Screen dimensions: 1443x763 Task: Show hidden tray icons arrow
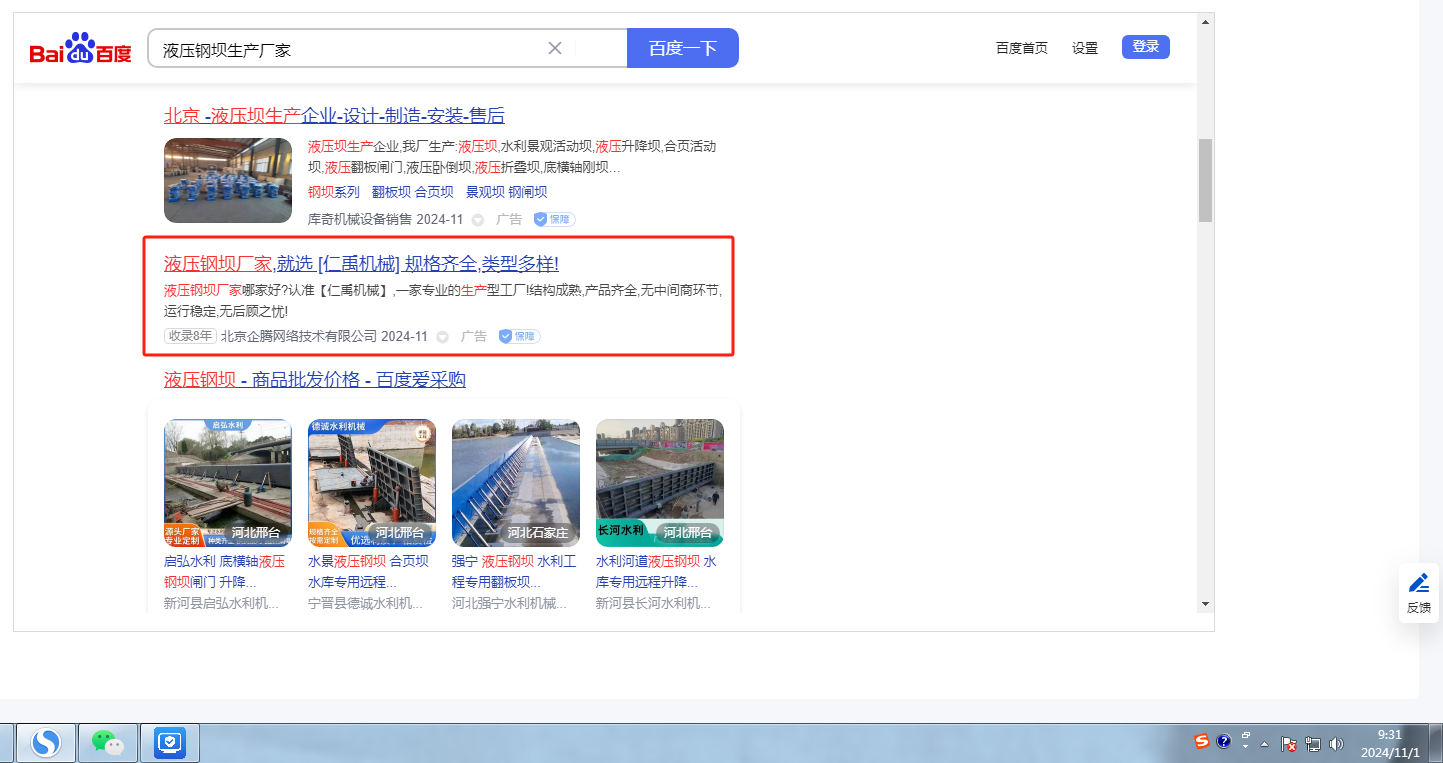1265,744
